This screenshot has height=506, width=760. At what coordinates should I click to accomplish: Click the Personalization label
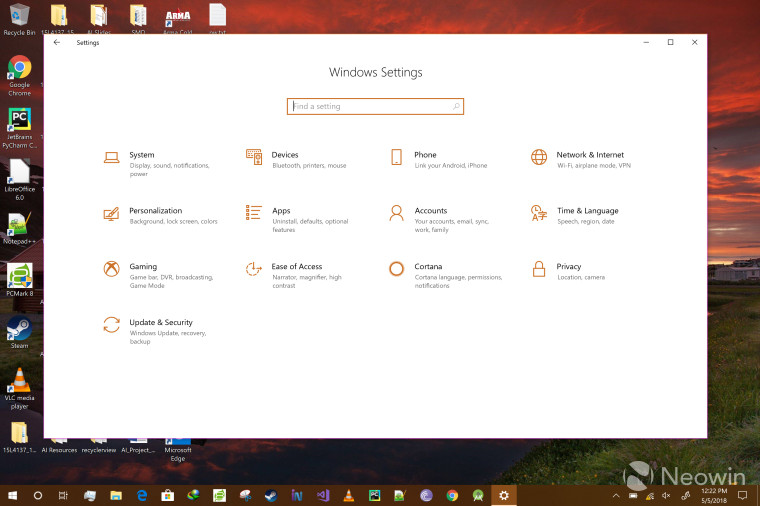click(x=156, y=210)
